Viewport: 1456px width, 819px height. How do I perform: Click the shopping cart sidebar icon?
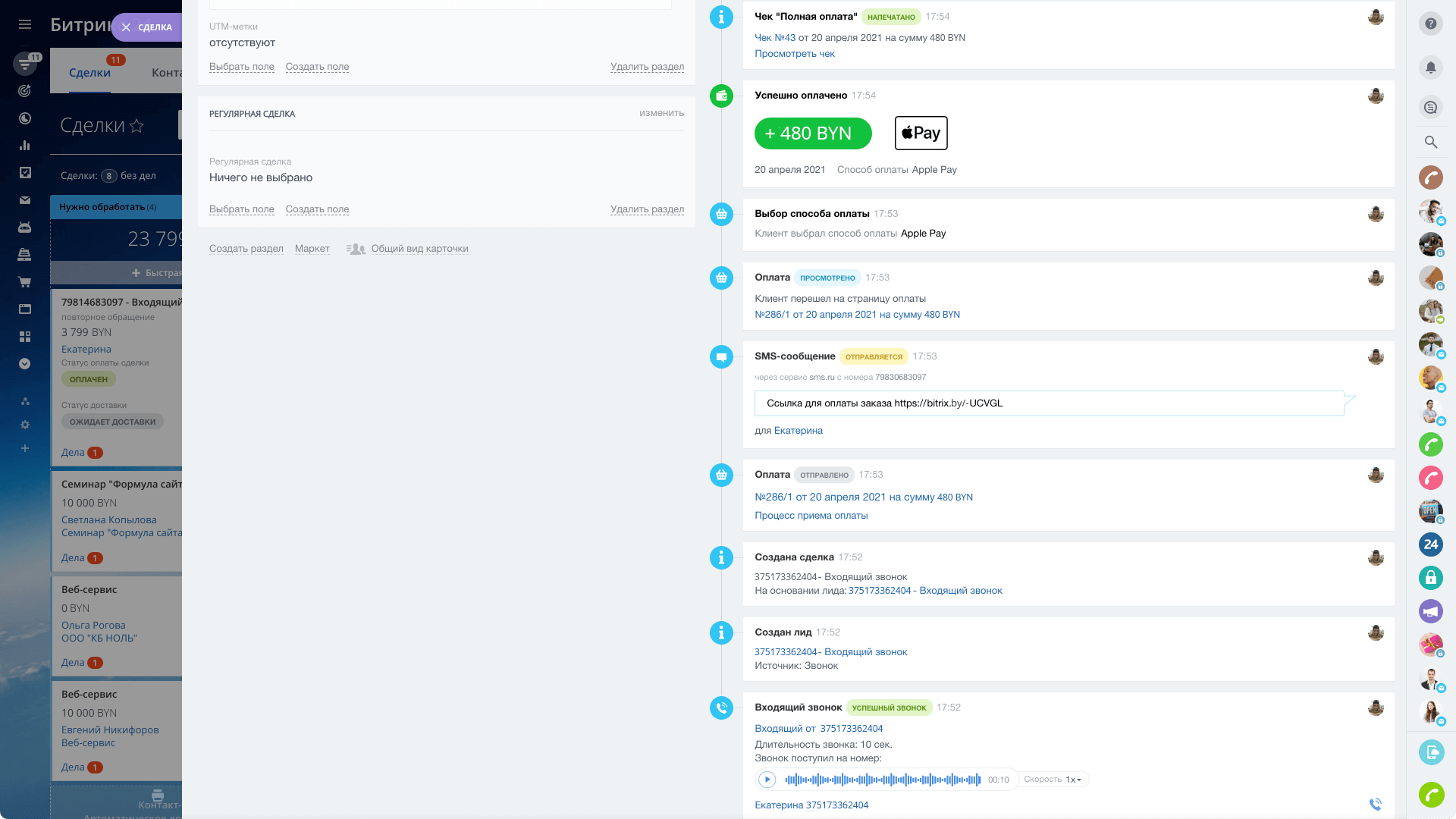[25, 282]
